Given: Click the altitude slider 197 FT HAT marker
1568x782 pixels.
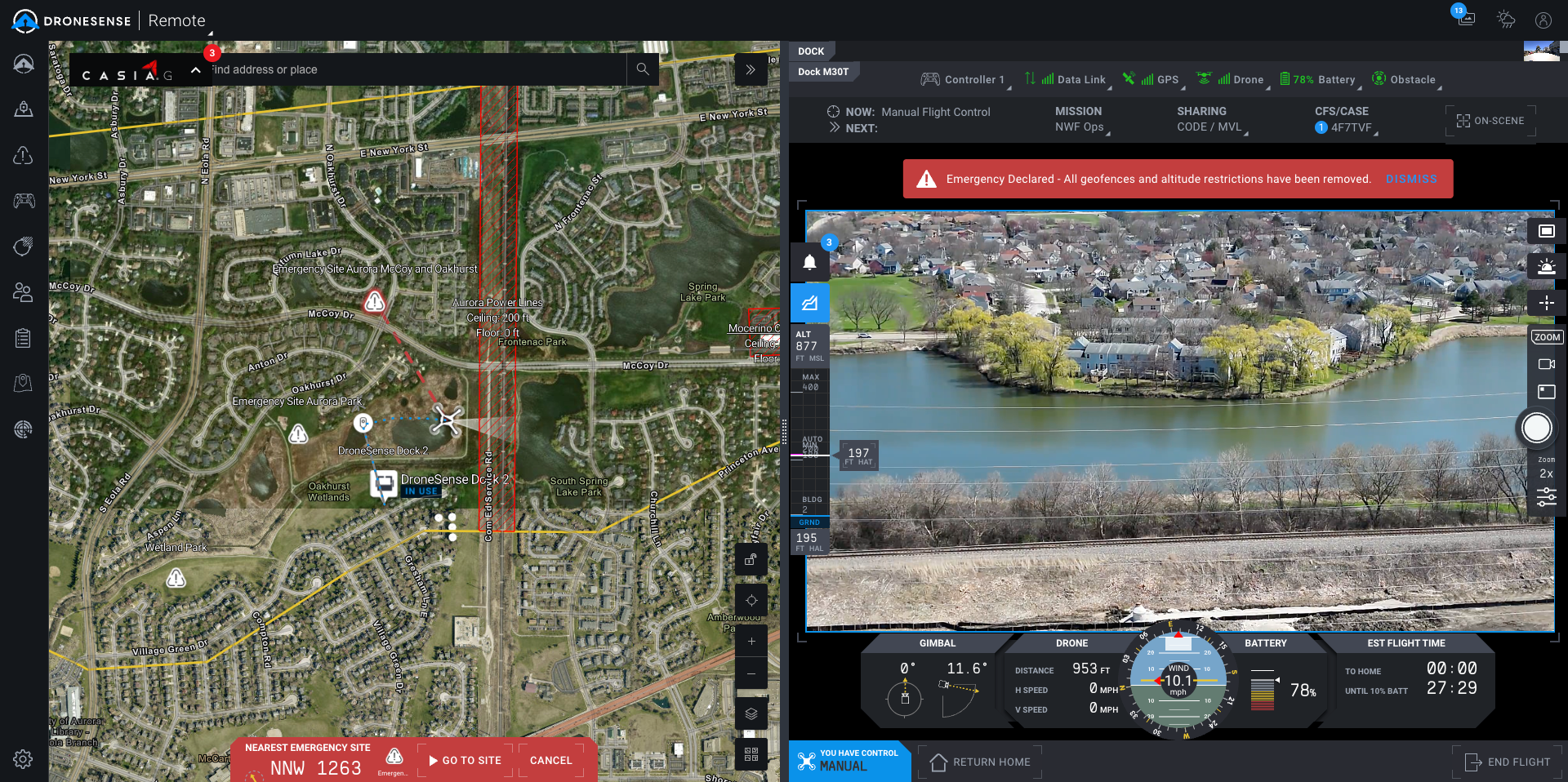Looking at the screenshot, I should pos(858,456).
